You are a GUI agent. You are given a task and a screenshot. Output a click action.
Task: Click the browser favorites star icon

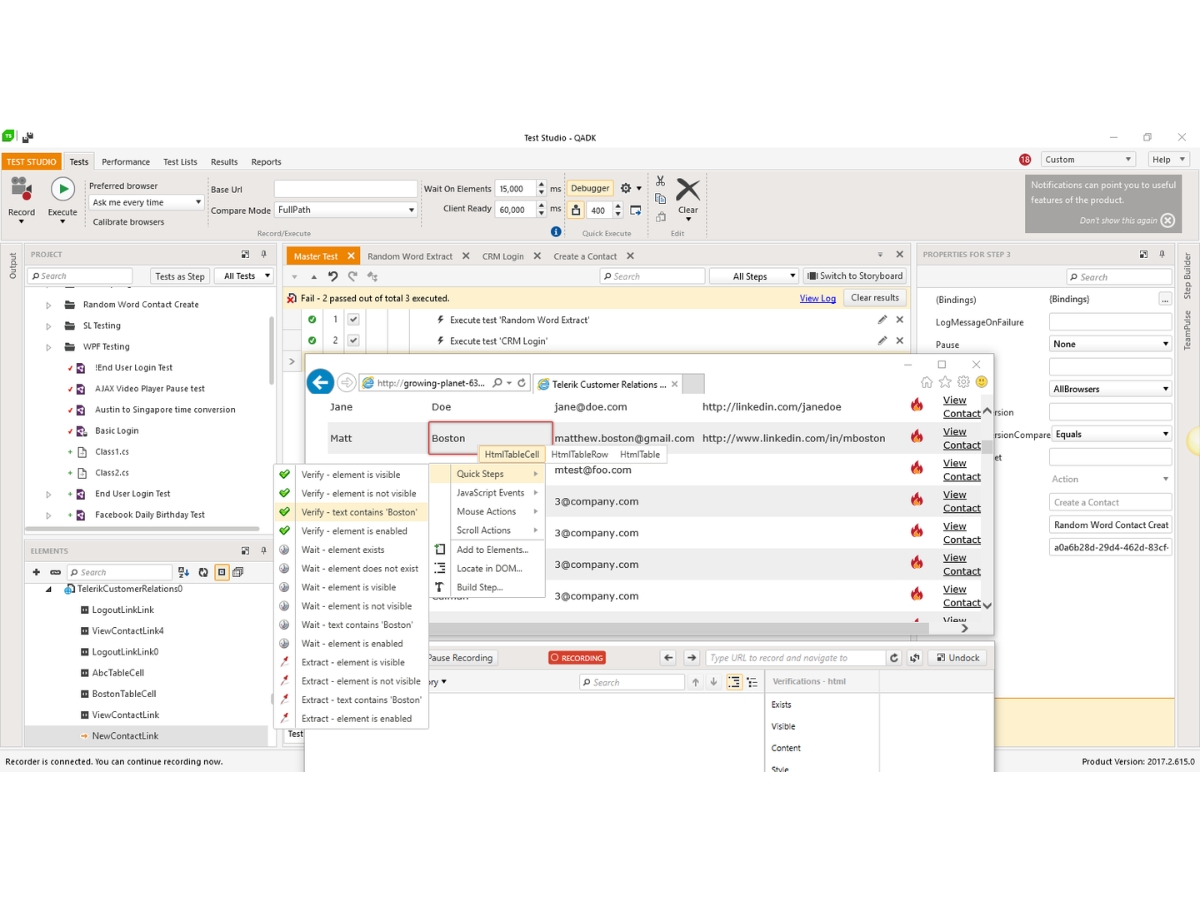[945, 382]
